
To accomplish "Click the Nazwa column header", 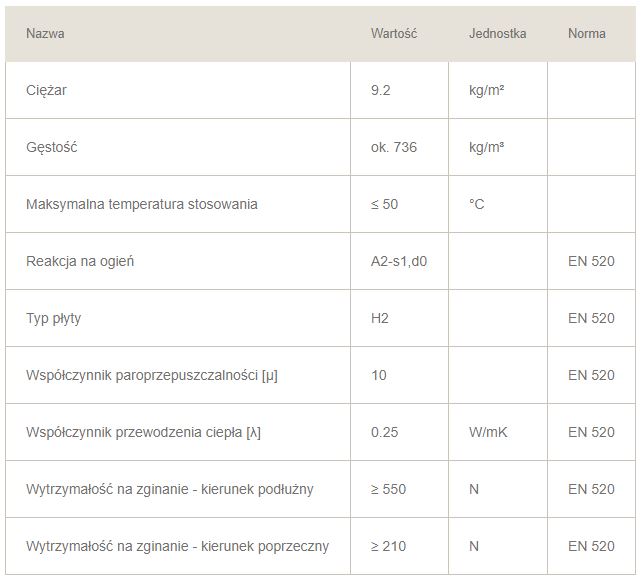I will click(x=45, y=34).
